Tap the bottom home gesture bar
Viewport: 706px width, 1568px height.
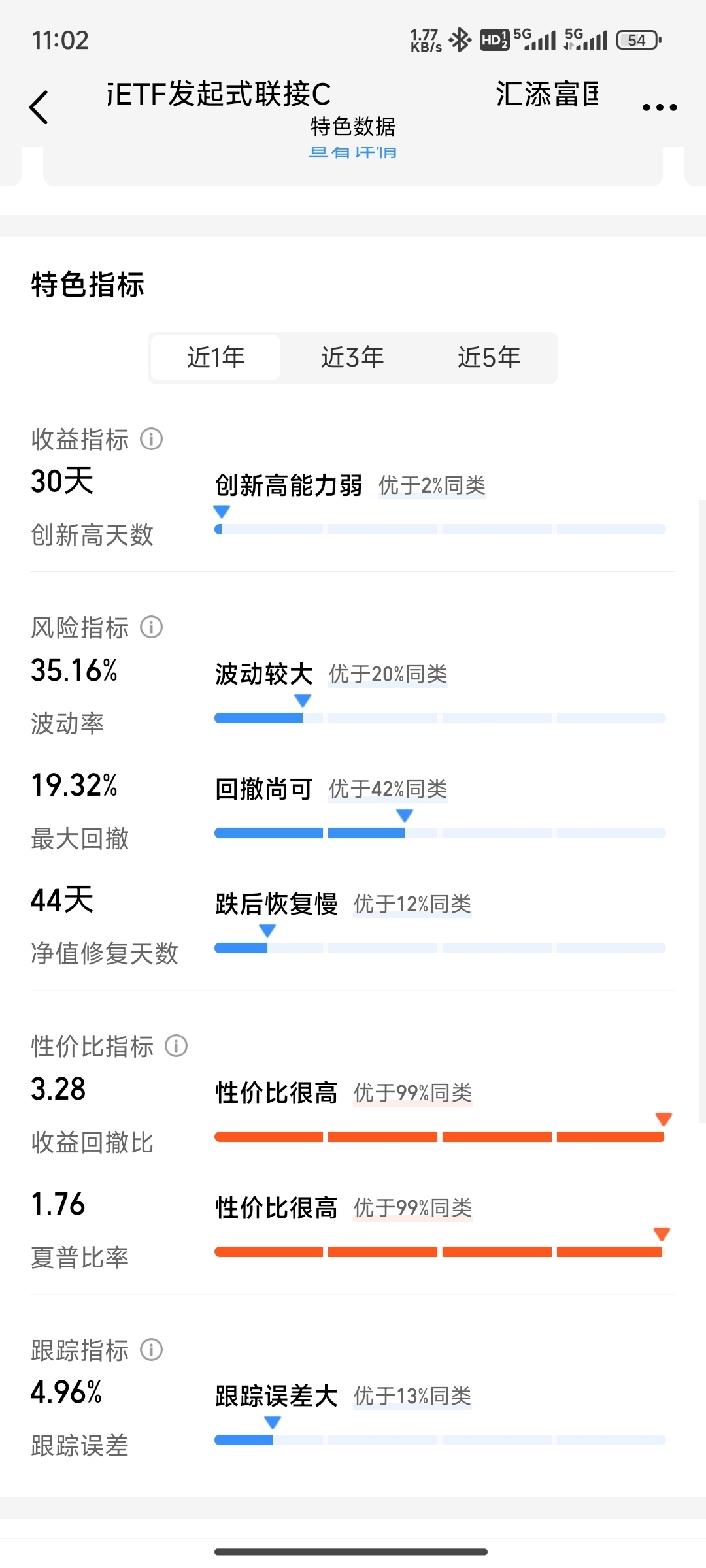click(x=351, y=1552)
